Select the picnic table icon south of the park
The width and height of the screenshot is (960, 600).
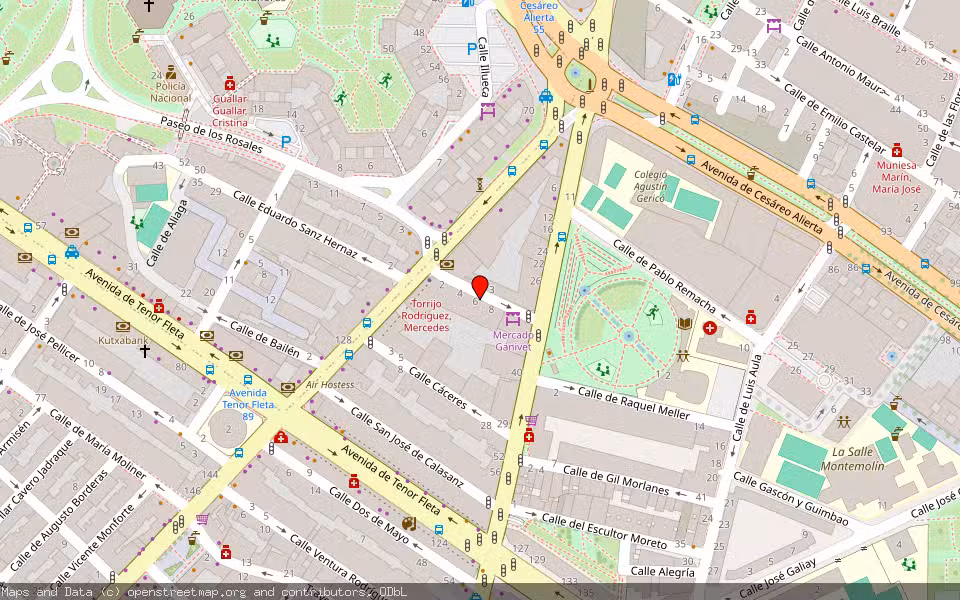[x=684, y=355]
